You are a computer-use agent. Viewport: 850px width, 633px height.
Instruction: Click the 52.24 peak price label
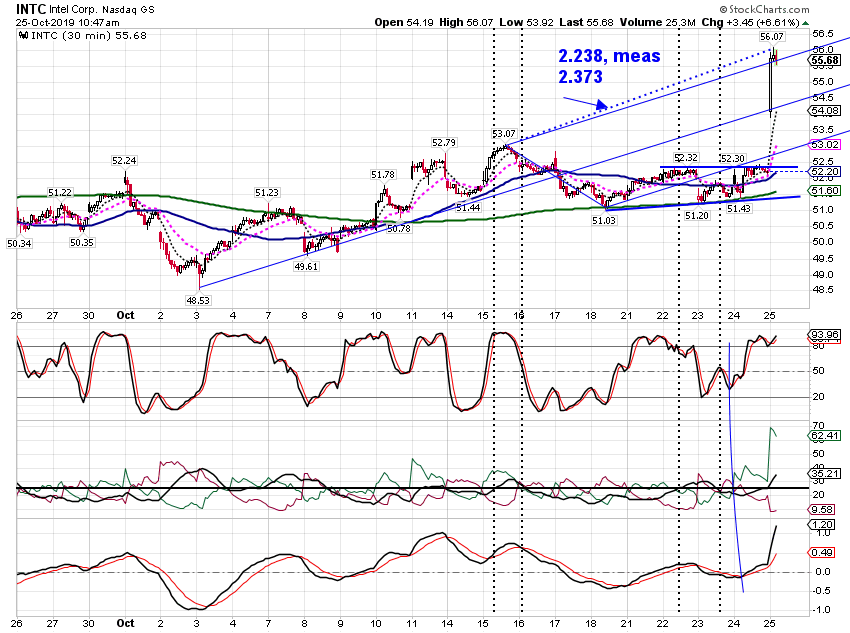click(124, 160)
